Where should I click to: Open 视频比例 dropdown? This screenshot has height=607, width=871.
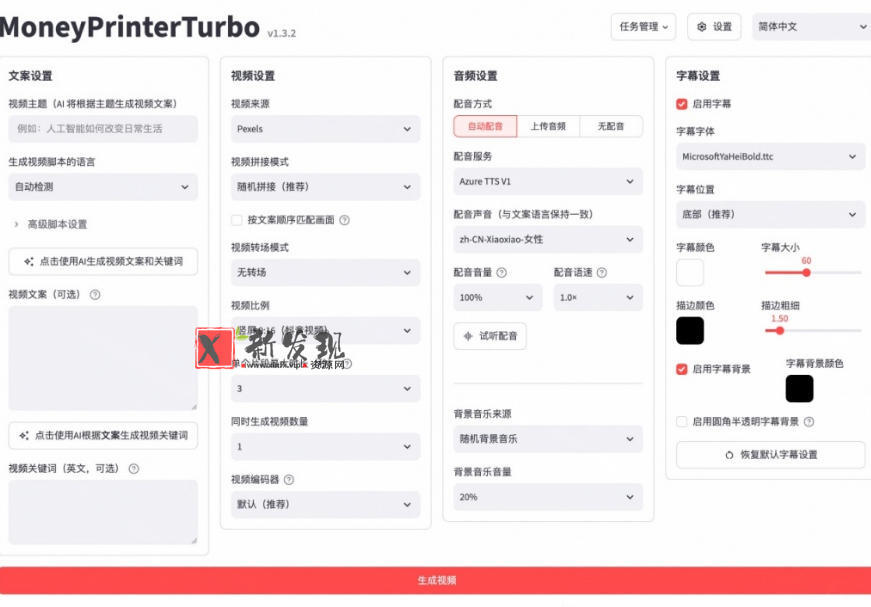pyautogui.click(x=326, y=330)
